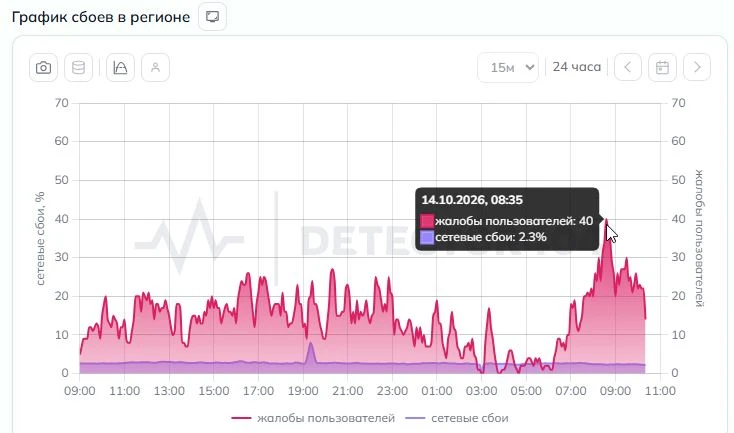734x433 pixels.
Task: Click the 09:00 label at chart start
Action: [x=80, y=391]
